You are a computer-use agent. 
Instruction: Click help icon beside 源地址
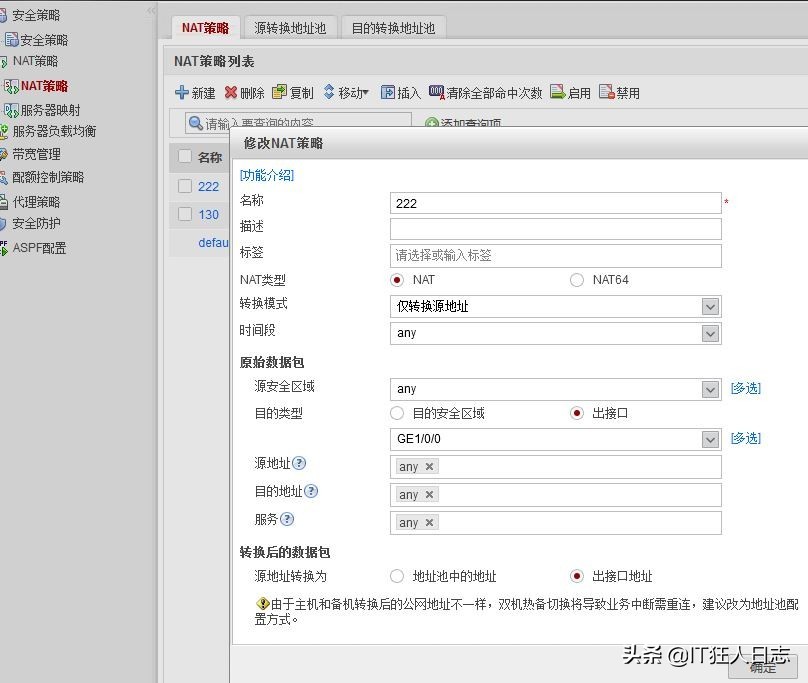tap(299, 464)
